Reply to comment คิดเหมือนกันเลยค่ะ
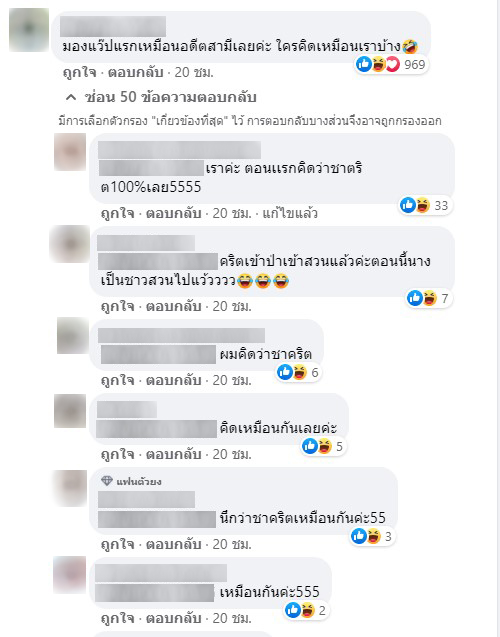 tap(173, 454)
